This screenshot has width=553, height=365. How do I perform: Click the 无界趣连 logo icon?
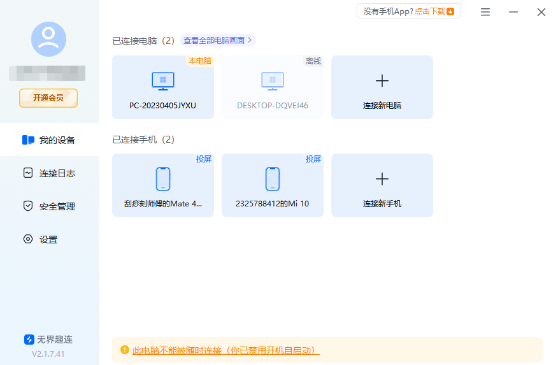[29, 339]
